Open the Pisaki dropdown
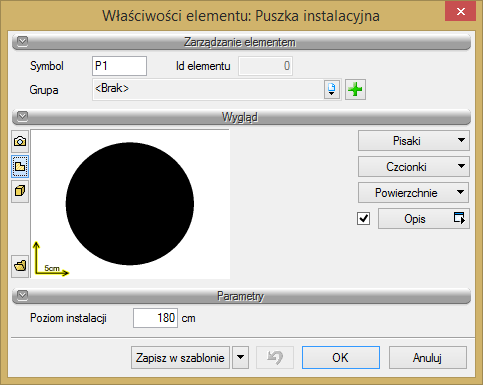This screenshot has height=385, width=483. [x=414, y=141]
